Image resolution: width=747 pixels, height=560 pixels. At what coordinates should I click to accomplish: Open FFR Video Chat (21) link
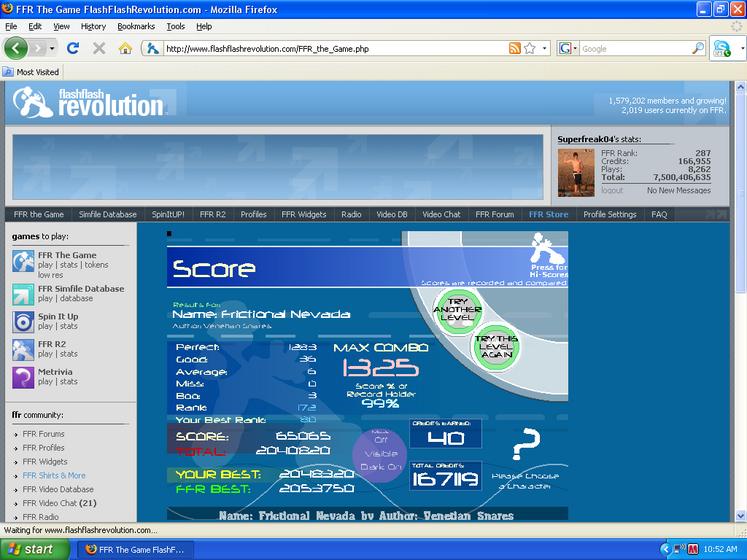(59, 503)
